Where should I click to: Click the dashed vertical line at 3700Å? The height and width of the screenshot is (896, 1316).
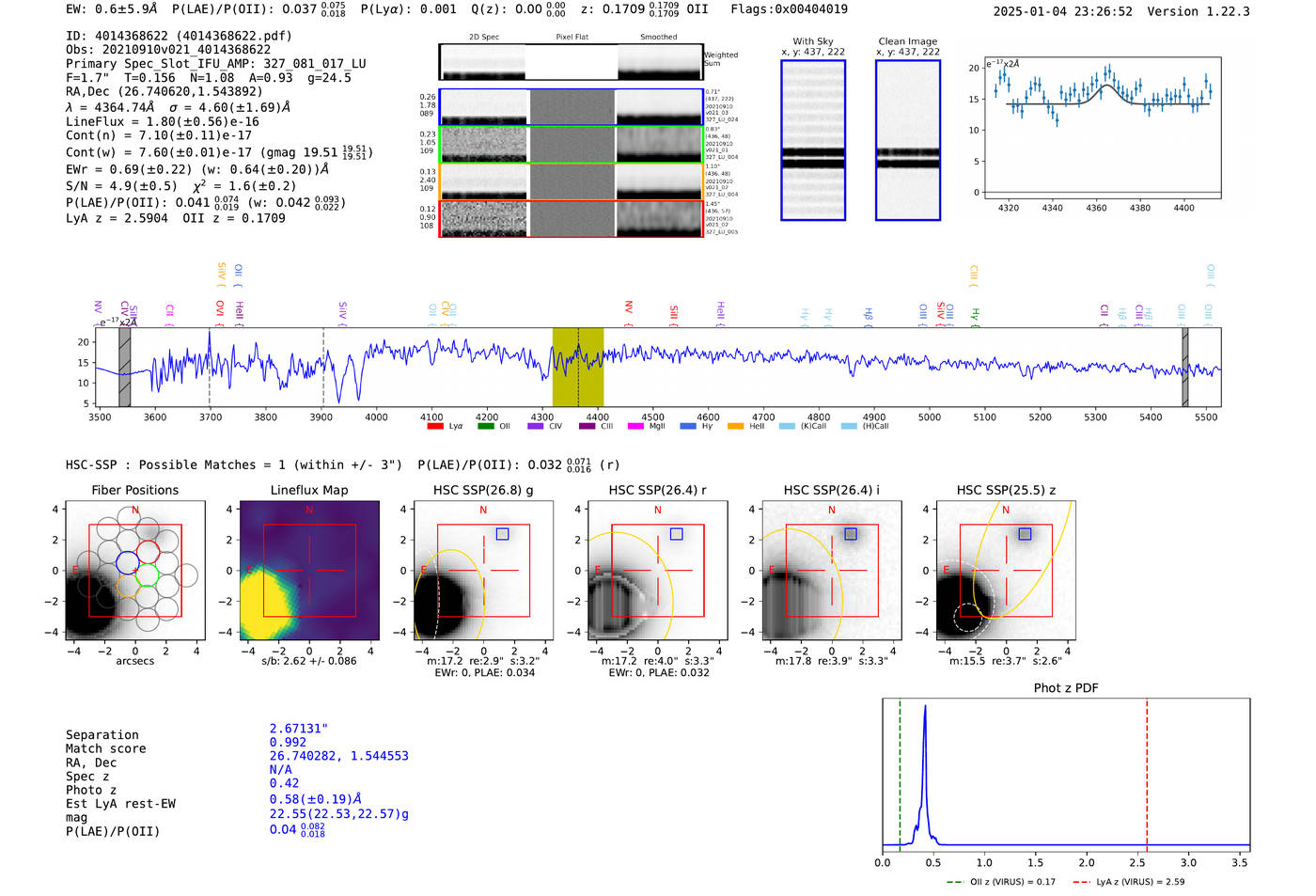210,367
